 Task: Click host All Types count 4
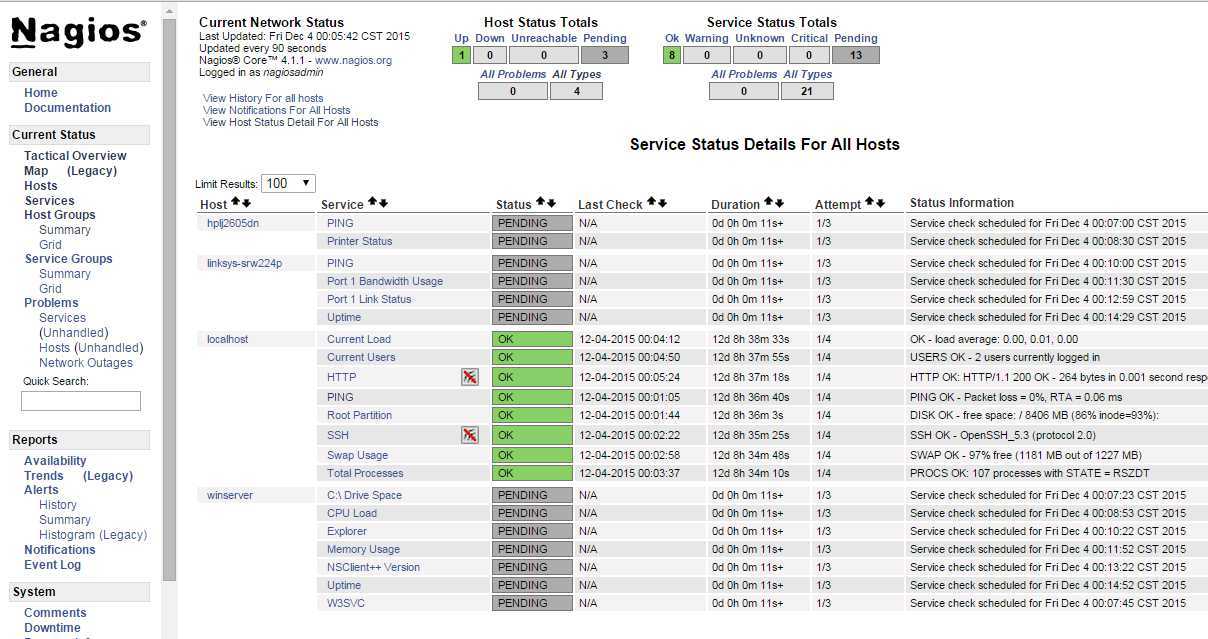tap(576, 91)
